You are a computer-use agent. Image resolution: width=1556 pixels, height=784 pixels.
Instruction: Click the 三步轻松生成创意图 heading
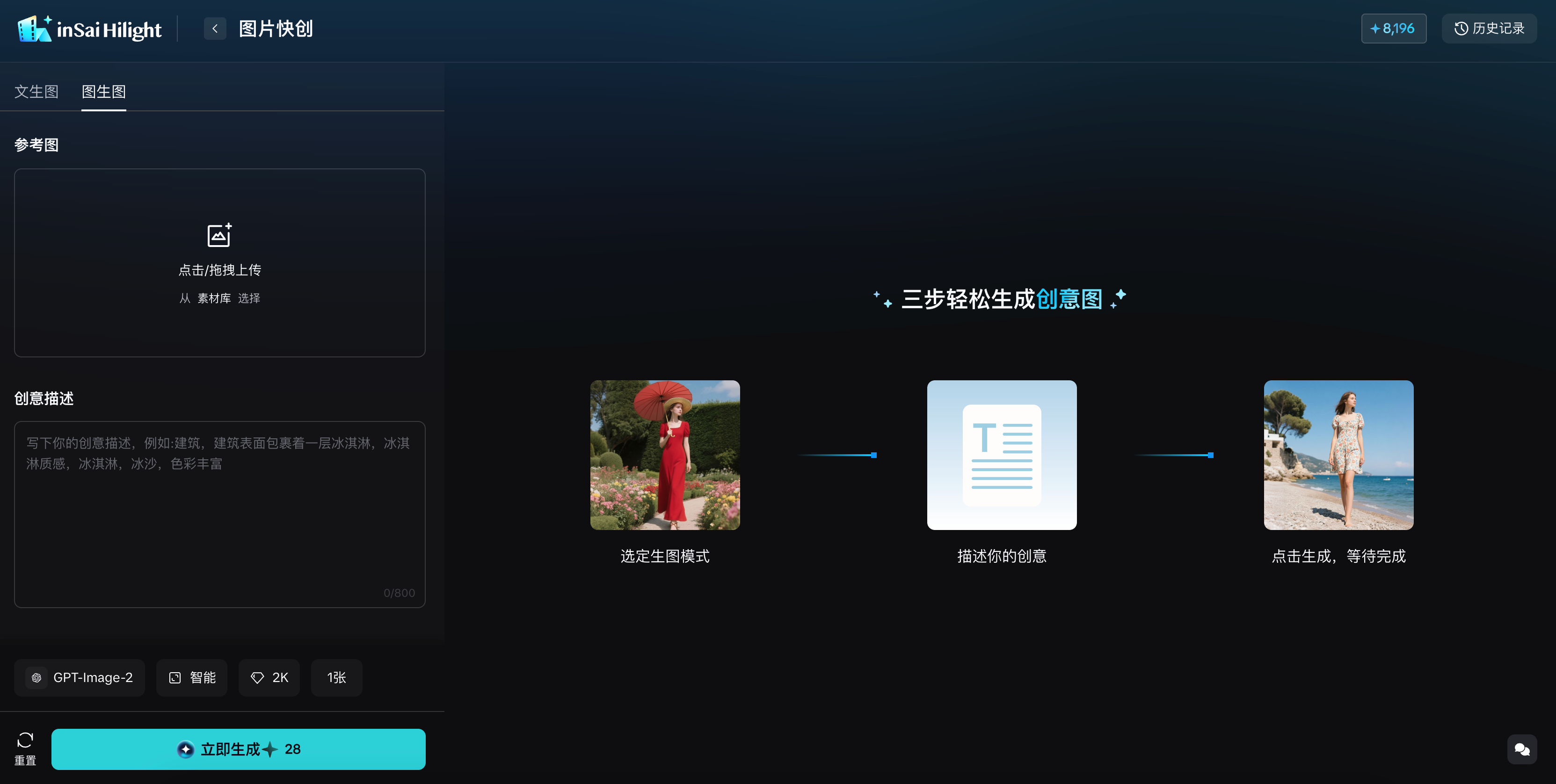pyautogui.click(x=1002, y=299)
